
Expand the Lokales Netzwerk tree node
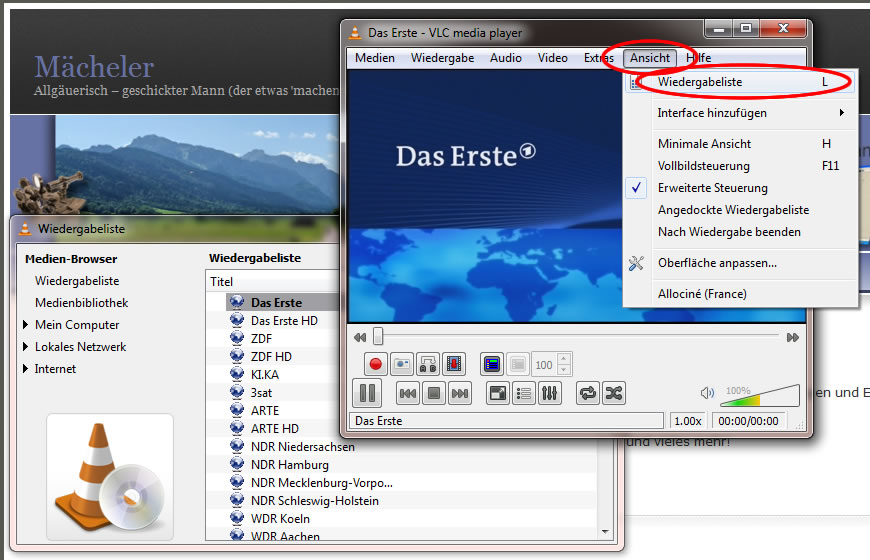coord(26,347)
